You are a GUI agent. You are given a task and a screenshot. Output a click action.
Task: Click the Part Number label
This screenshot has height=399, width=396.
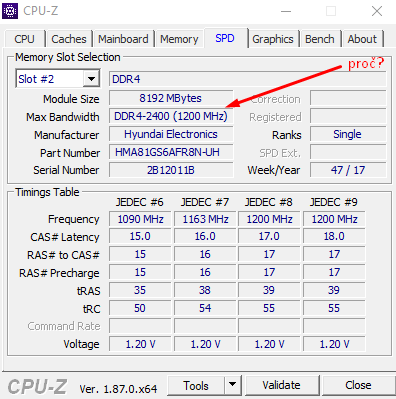tap(70, 153)
